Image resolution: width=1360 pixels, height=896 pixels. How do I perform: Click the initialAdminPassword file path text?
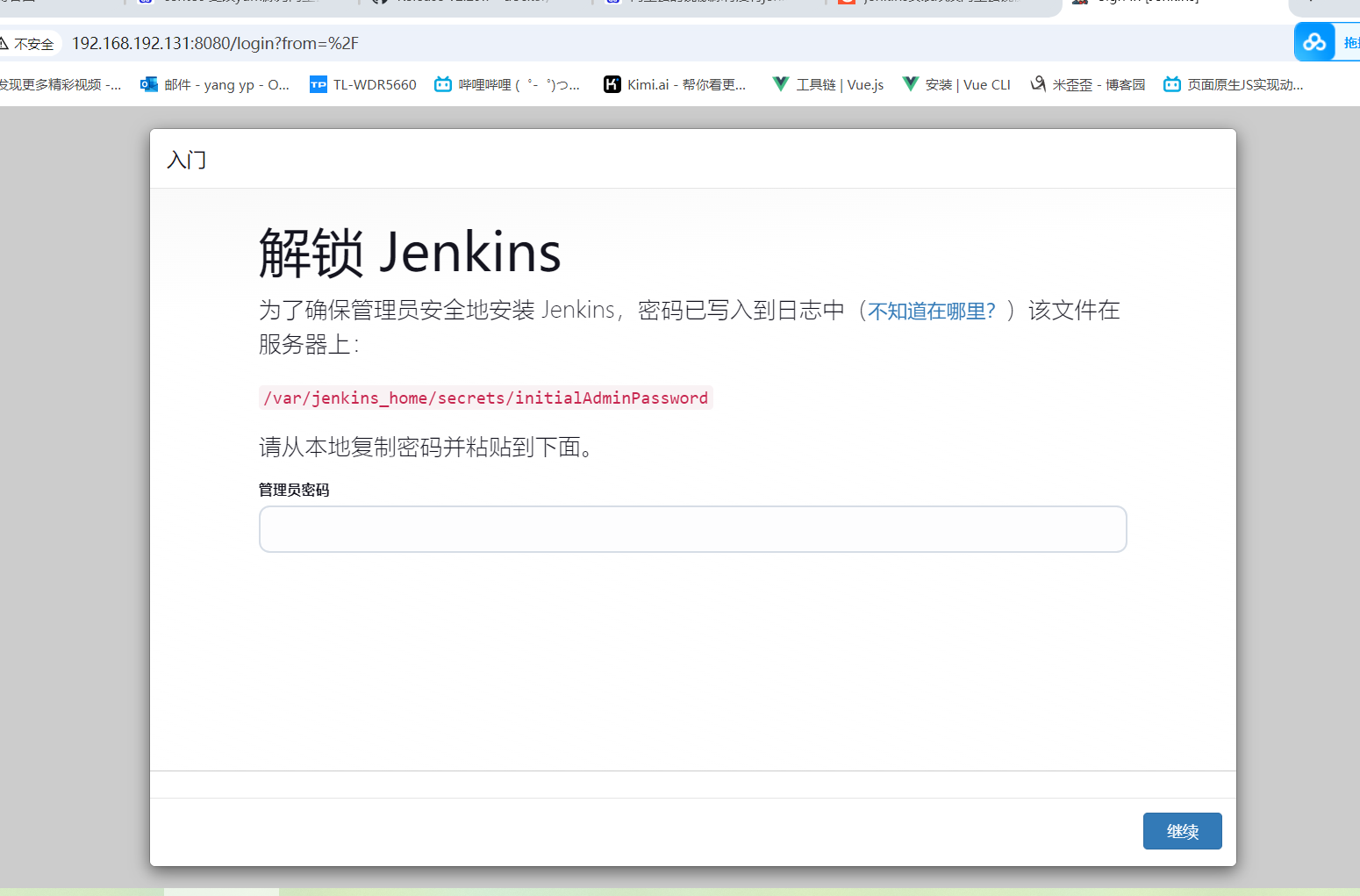pyautogui.click(x=486, y=398)
